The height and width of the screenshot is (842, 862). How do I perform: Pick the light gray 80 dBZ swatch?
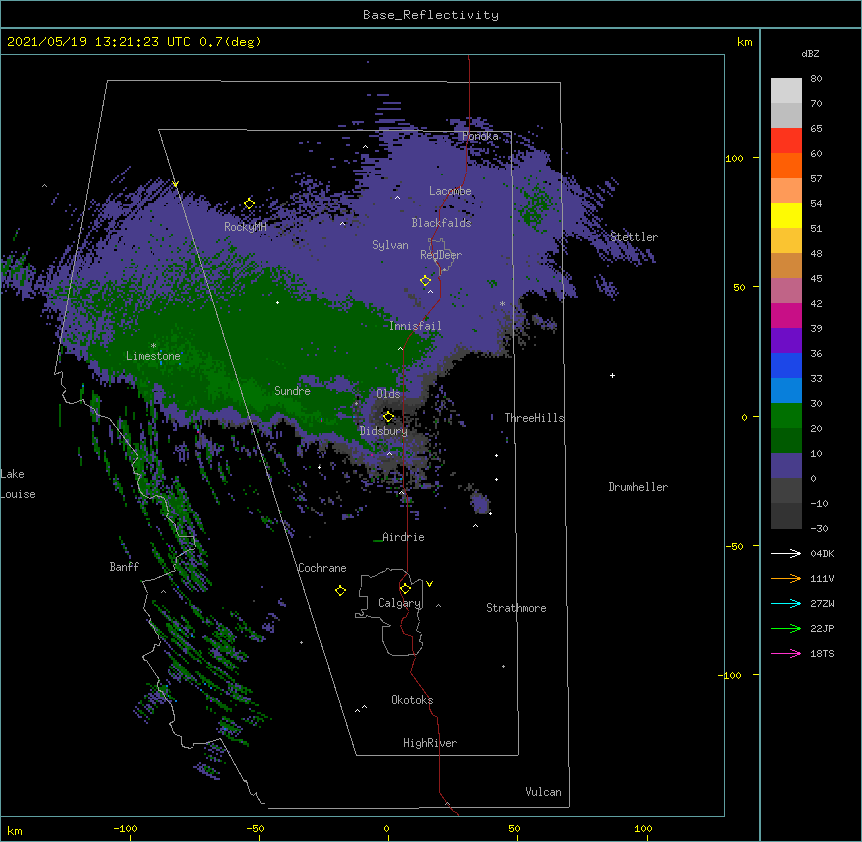pyautogui.click(x=786, y=90)
